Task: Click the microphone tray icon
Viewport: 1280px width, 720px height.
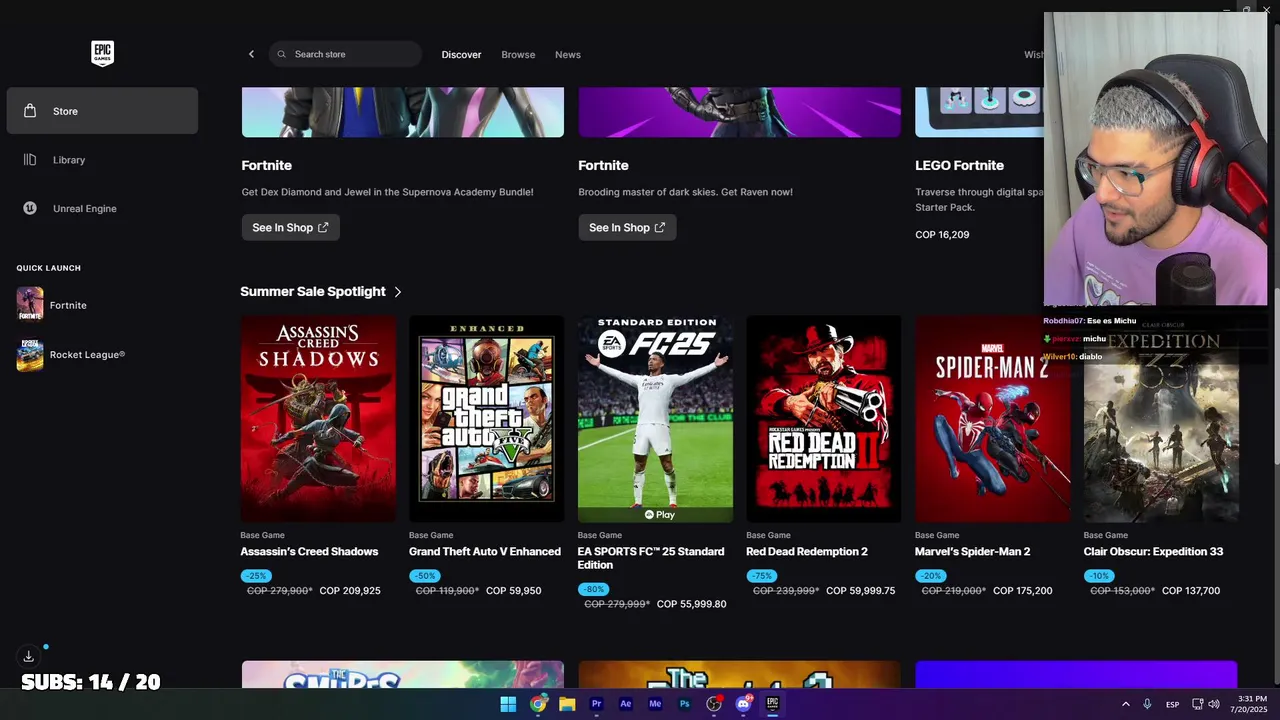Action: [1147, 704]
